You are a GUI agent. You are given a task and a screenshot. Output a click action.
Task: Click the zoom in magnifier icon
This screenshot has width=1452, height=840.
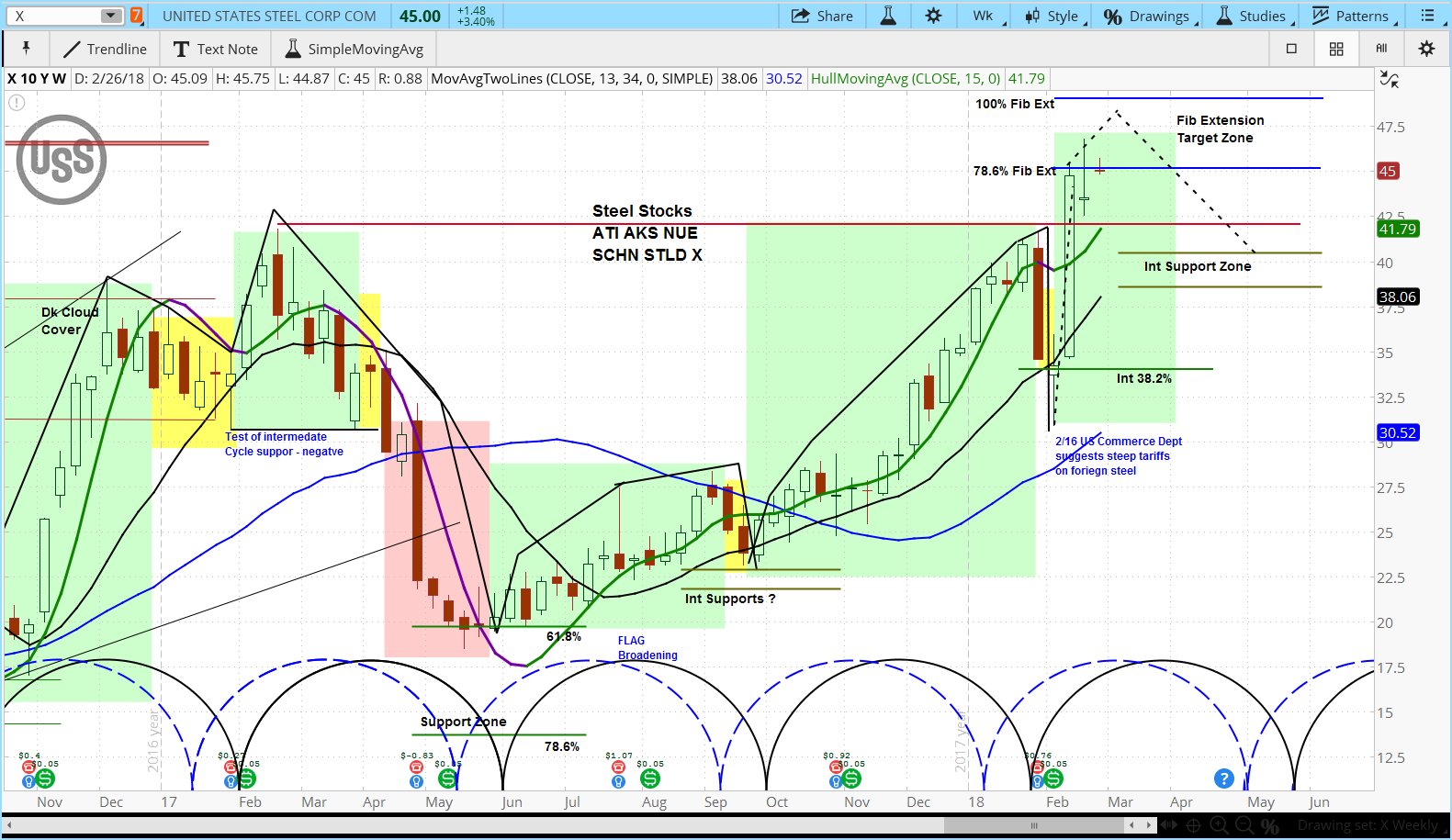tap(1219, 825)
